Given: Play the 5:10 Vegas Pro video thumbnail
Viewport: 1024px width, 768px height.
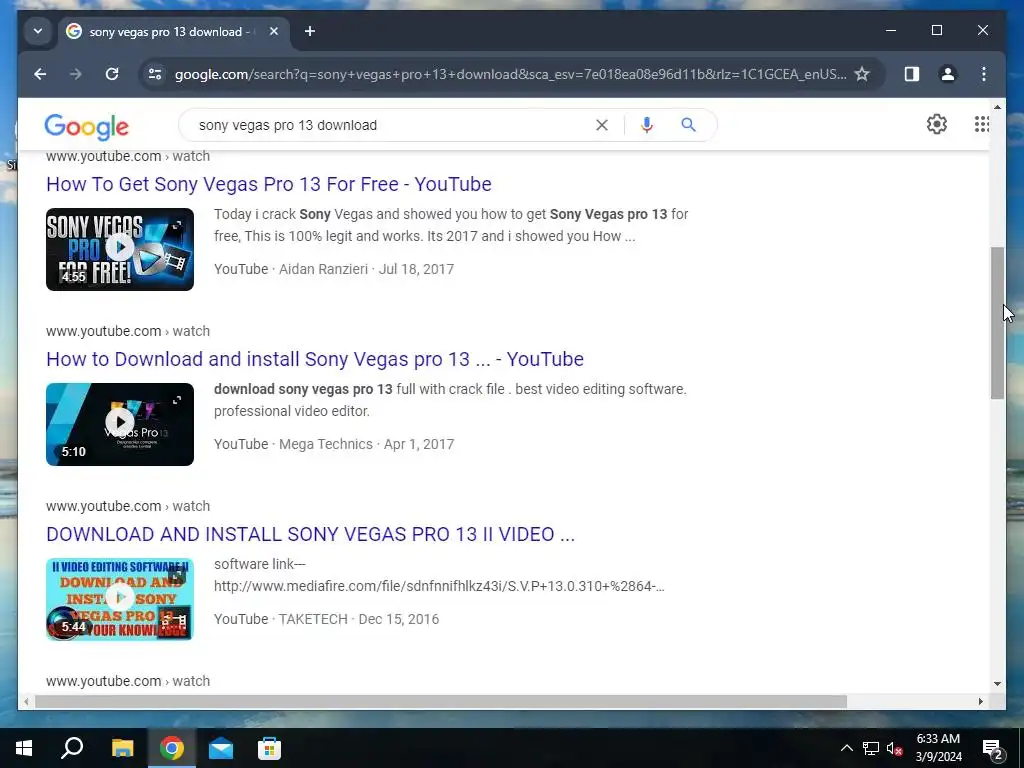Looking at the screenshot, I should (120, 424).
